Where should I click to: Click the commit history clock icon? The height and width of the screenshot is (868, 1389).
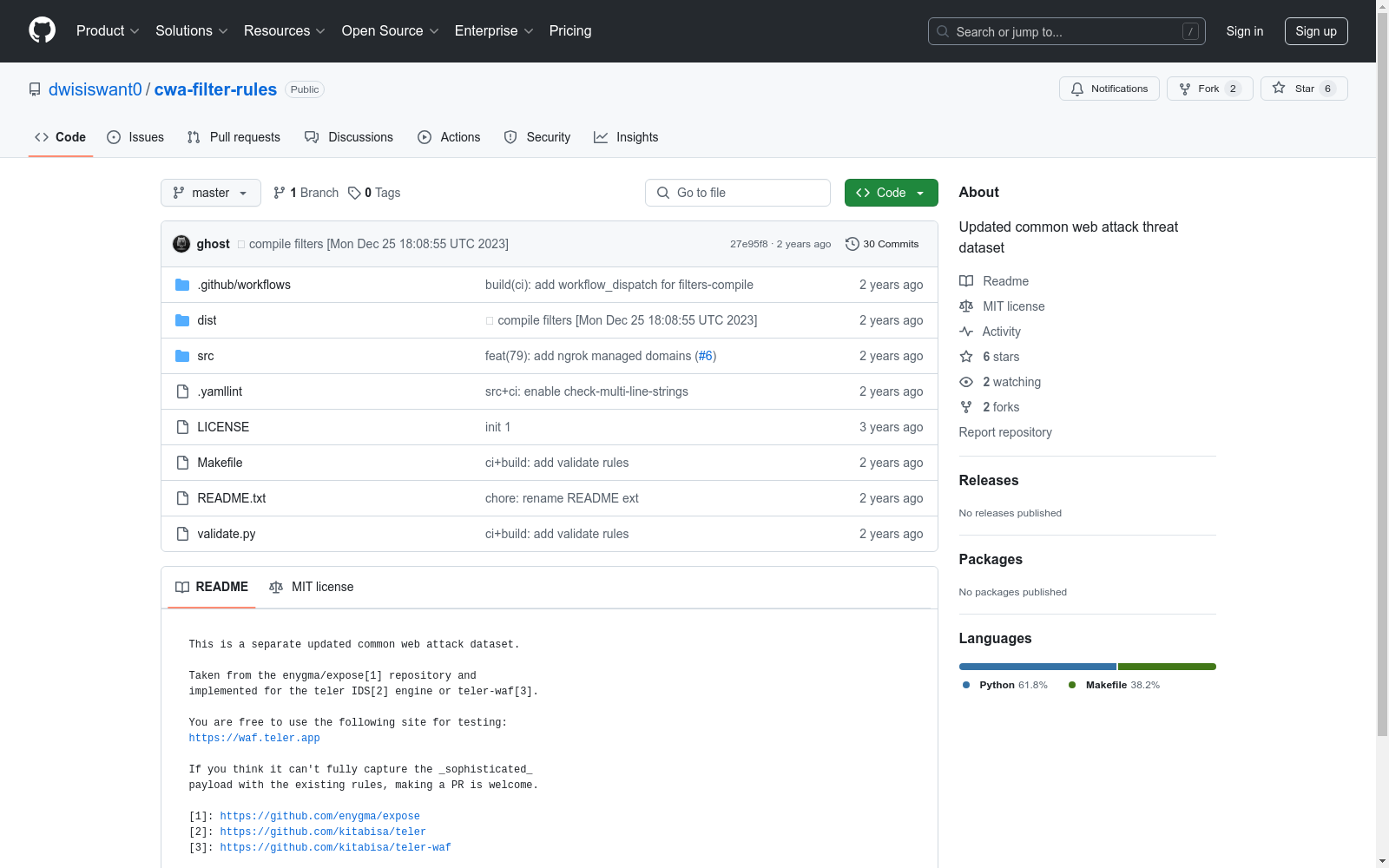click(852, 244)
